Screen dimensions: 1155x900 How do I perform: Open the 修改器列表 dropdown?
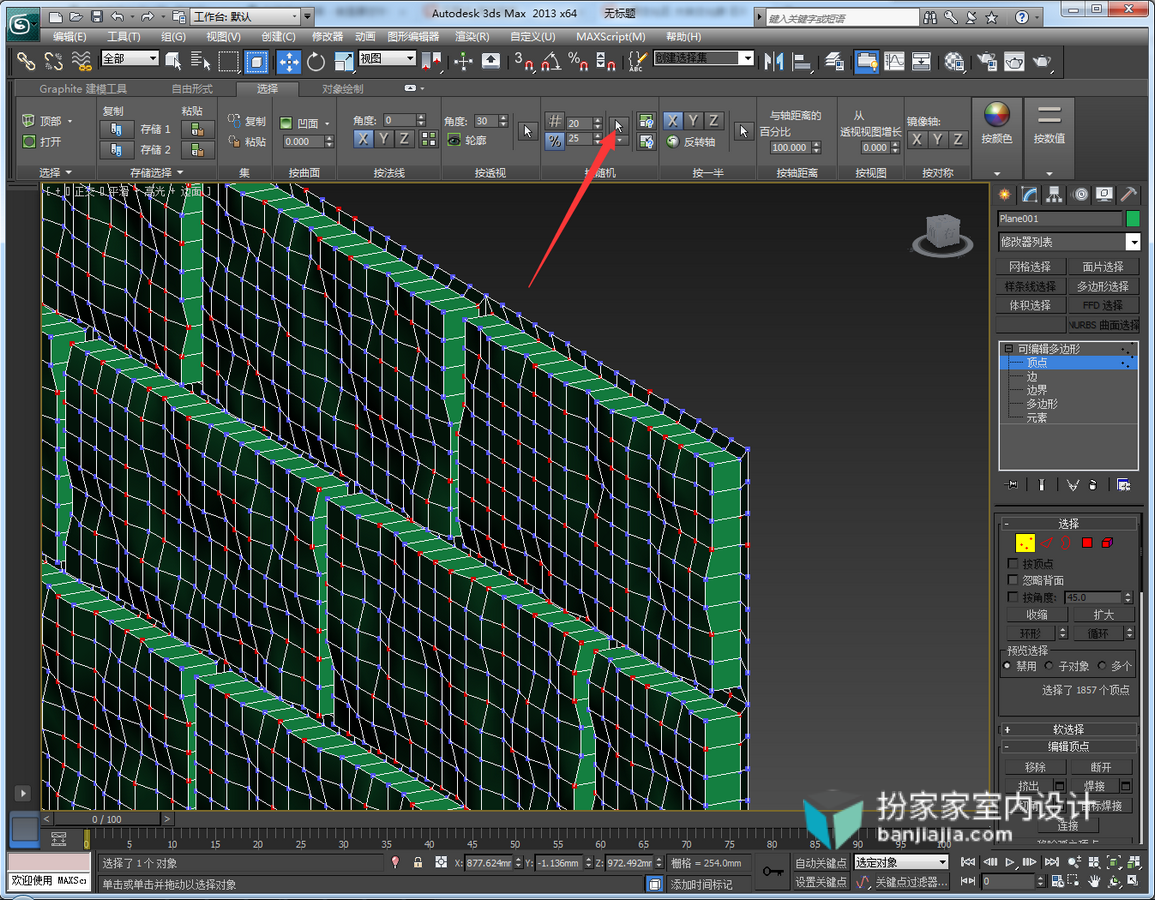[x=1069, y=242]
